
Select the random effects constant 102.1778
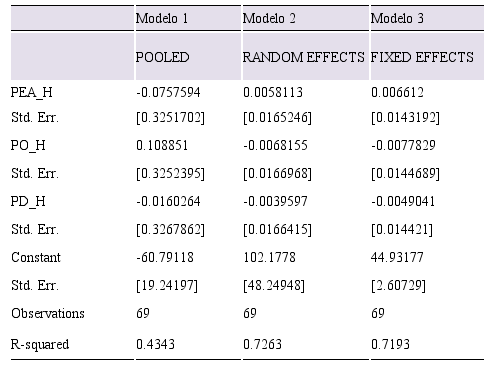pyautogui.click(x=269, y=257)
